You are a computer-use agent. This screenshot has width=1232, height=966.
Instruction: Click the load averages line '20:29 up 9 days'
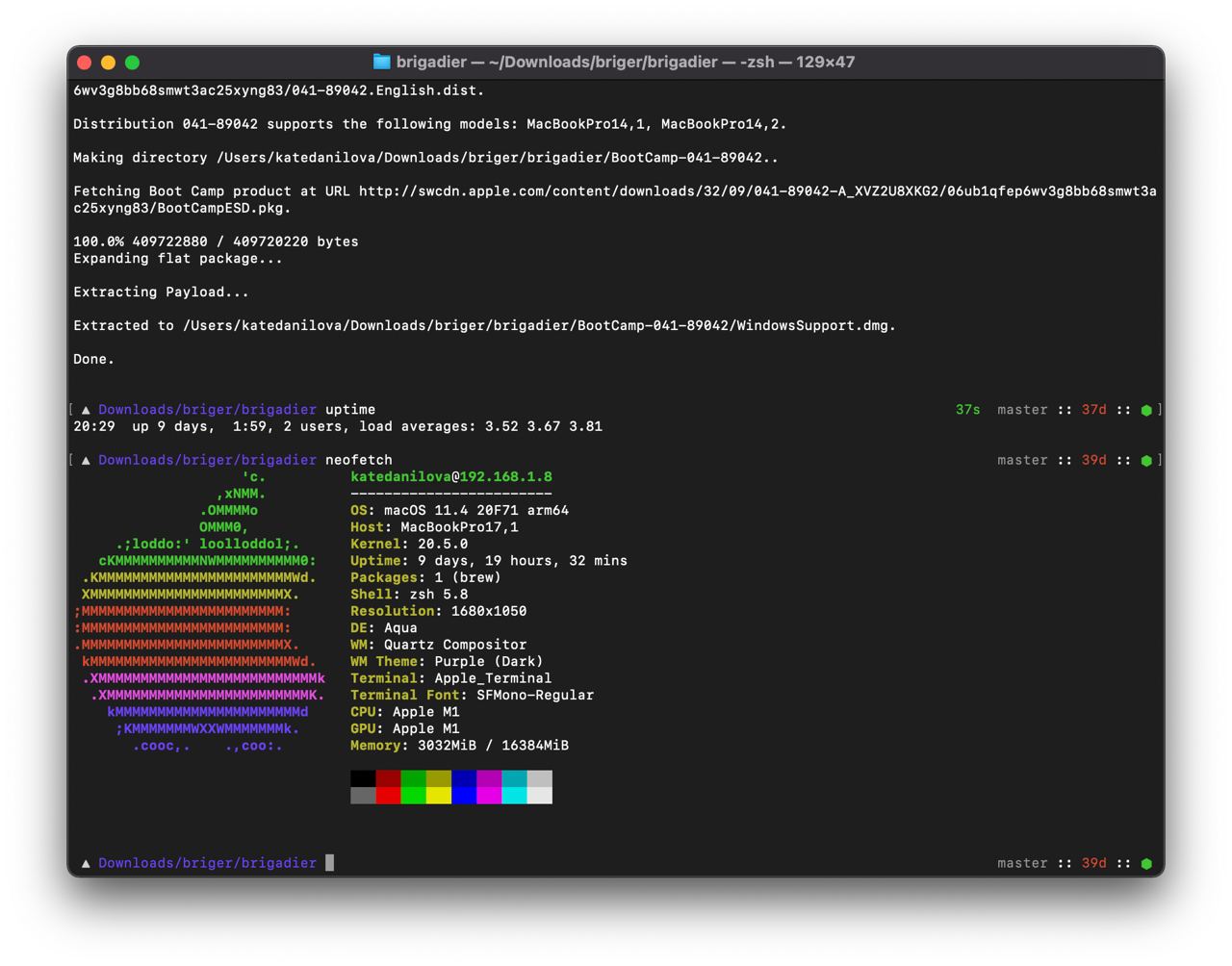pos(338,426)
